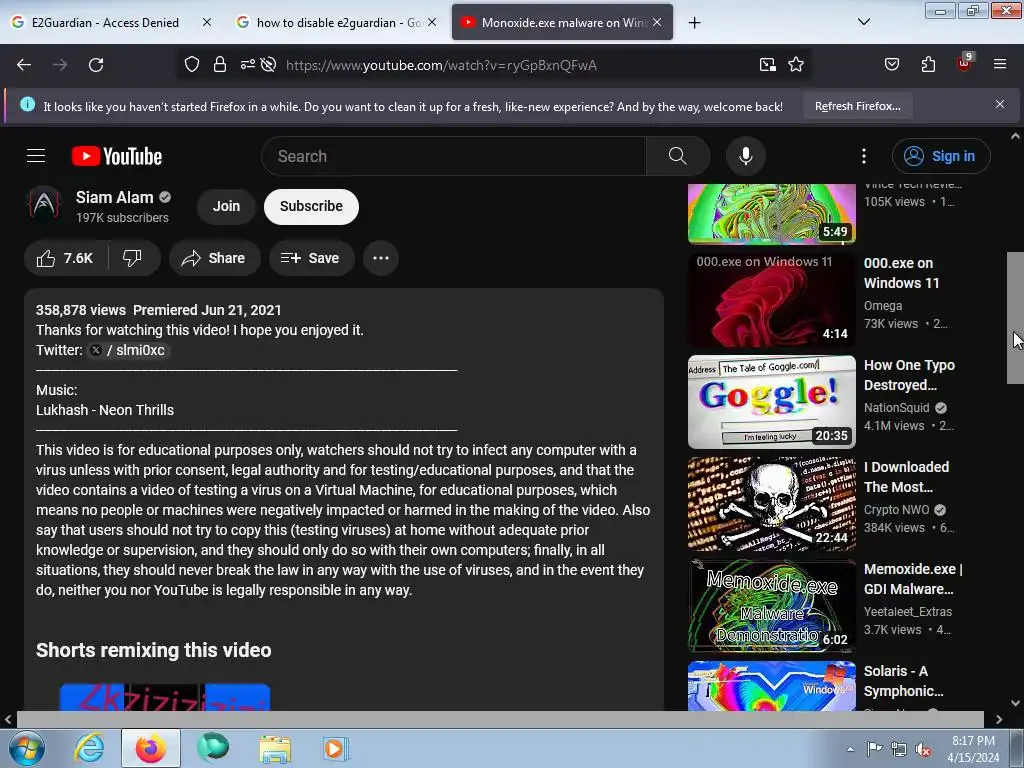Open the slmi0xc Twitter link

click(x=128, y=351)
